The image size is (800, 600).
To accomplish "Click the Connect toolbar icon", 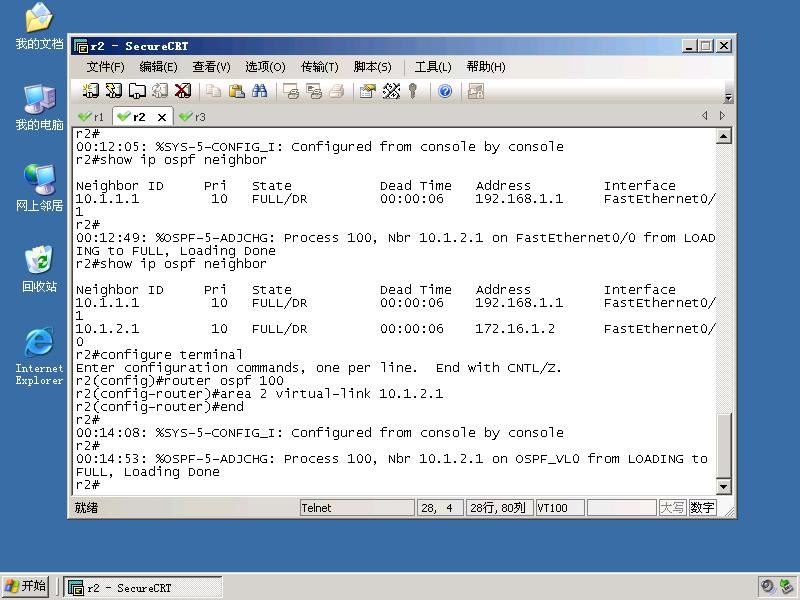I will (x=90, y=91).
